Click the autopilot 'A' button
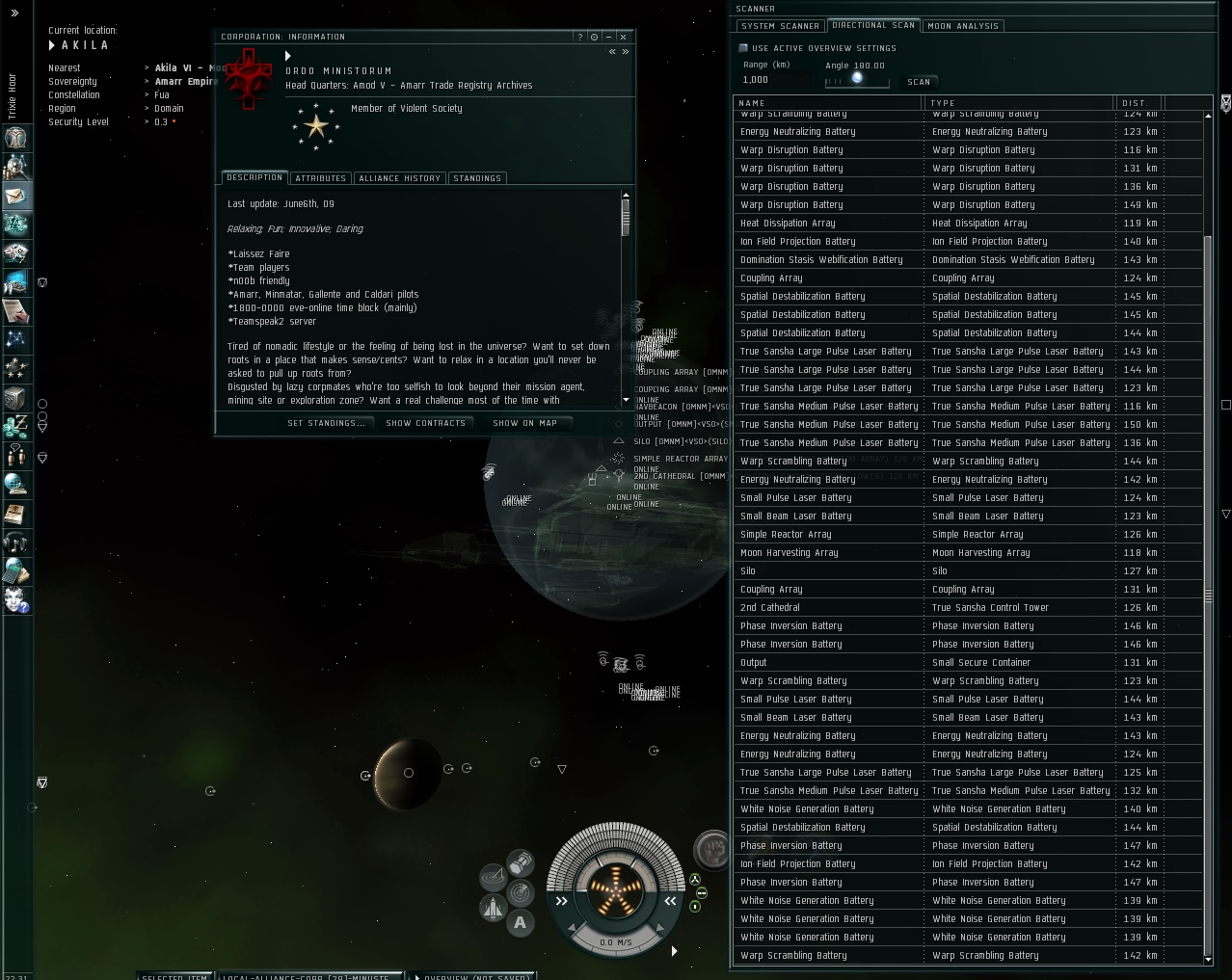The height and width of the screenshot is (980, 1232). (x=521, y=922)
